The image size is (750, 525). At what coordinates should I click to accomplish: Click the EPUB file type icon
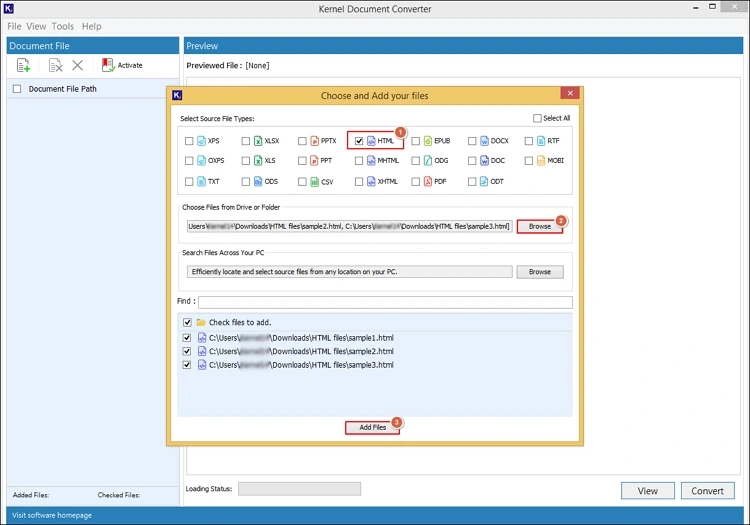(x=427, y=141)
